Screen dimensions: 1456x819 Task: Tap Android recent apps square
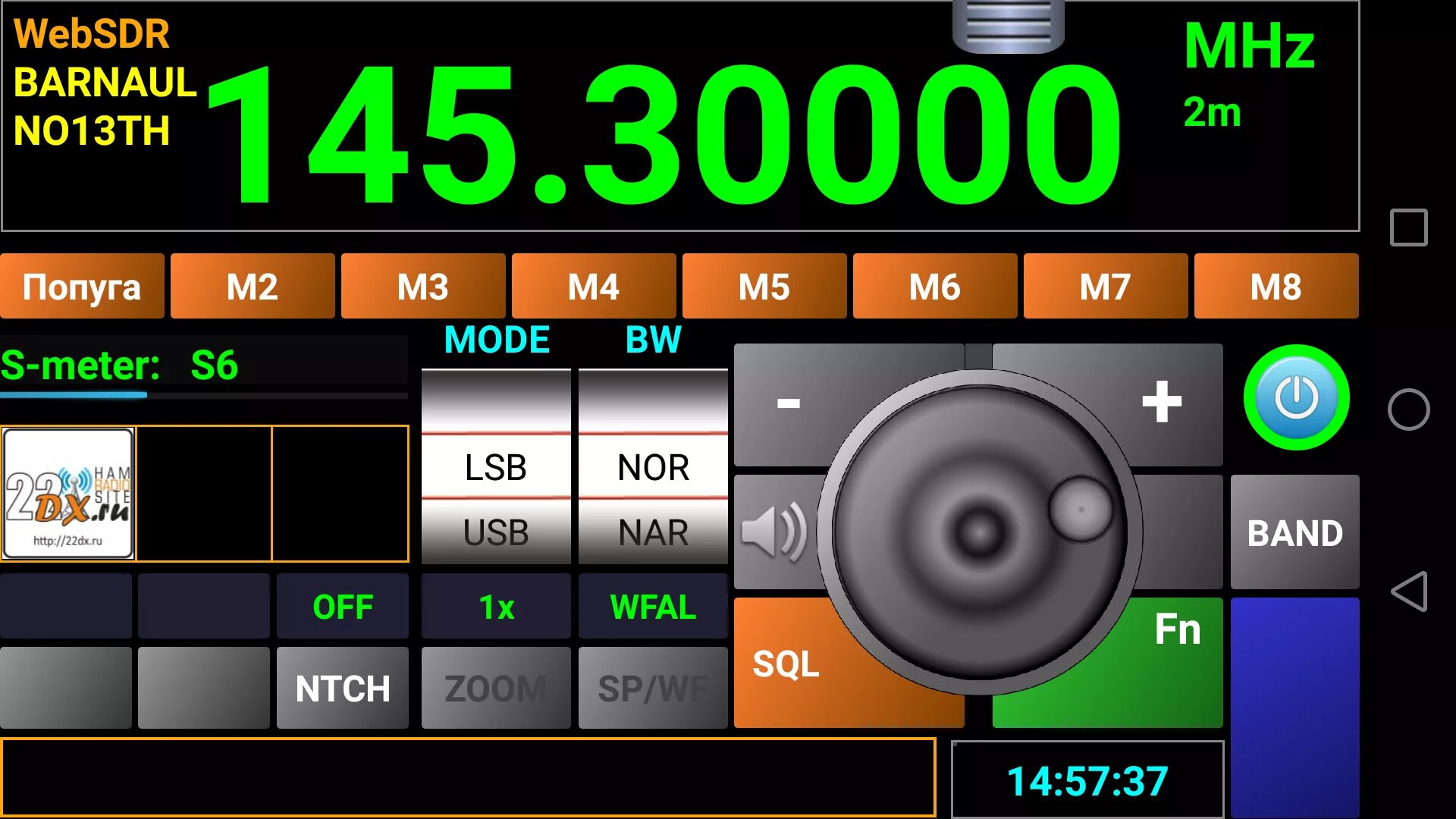[1409, 227]
